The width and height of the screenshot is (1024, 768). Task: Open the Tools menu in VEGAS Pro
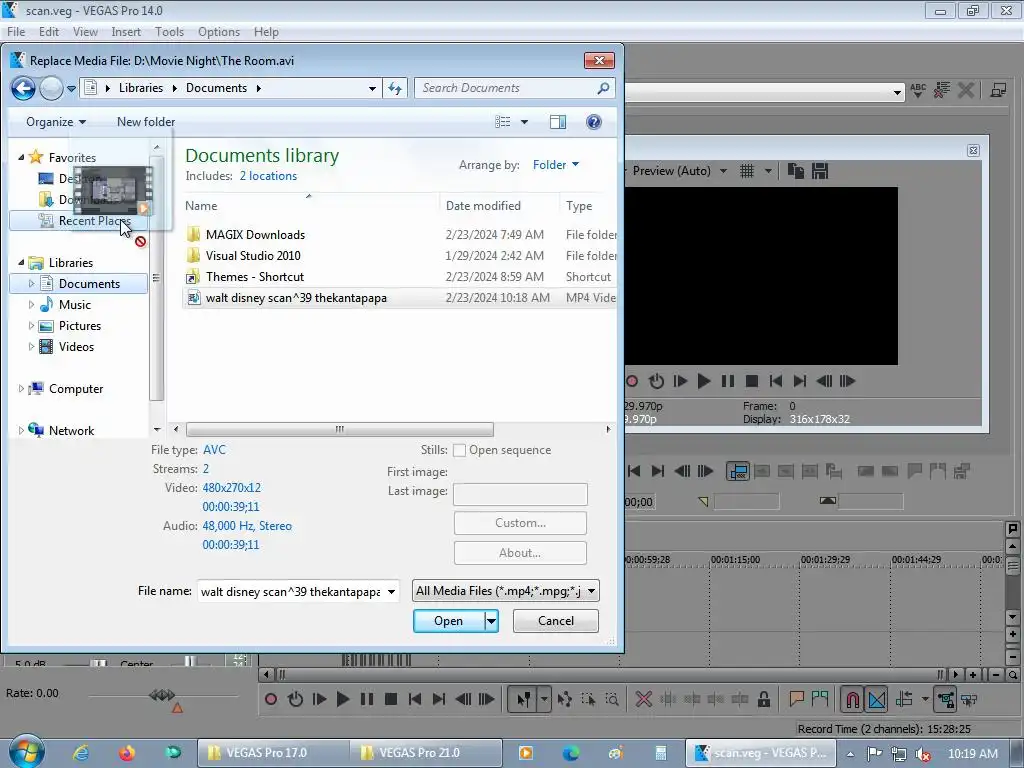(x=169, y=32)
